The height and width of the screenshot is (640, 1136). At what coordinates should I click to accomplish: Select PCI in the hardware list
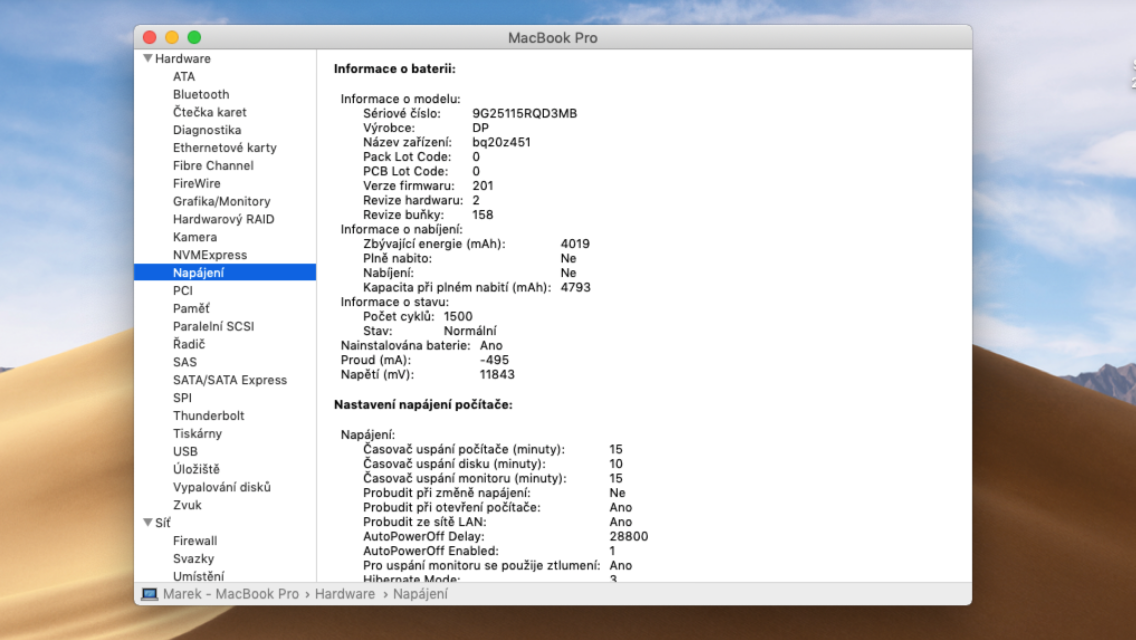click(183, 291)
